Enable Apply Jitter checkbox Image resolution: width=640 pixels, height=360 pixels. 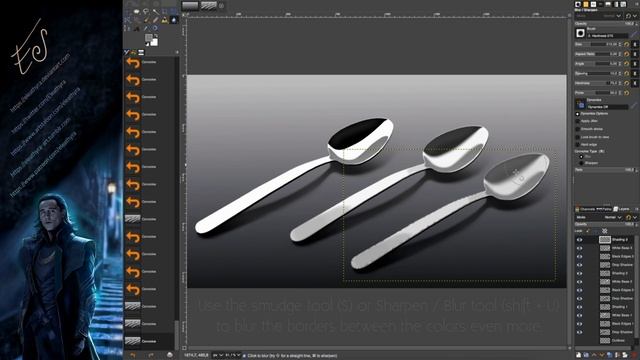pyautogui.click(x=578, y=121)
